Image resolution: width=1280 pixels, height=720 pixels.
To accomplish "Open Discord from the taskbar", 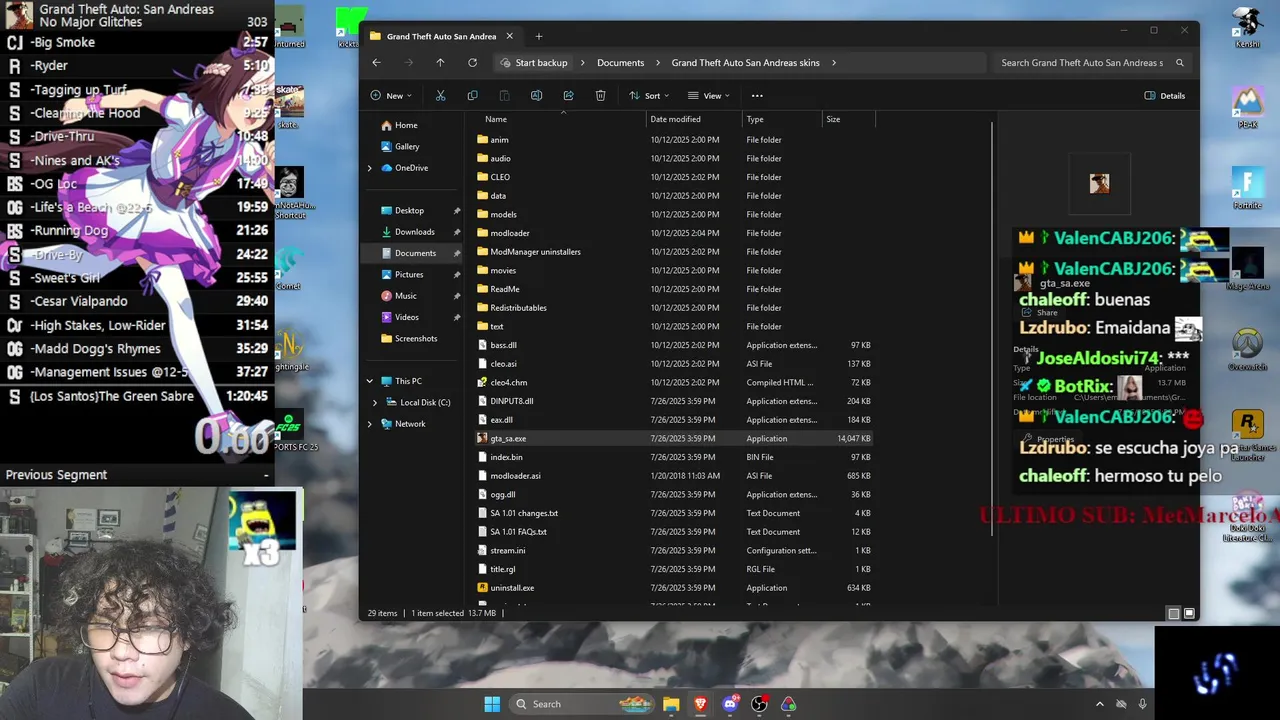I will (x=730, y=704).
